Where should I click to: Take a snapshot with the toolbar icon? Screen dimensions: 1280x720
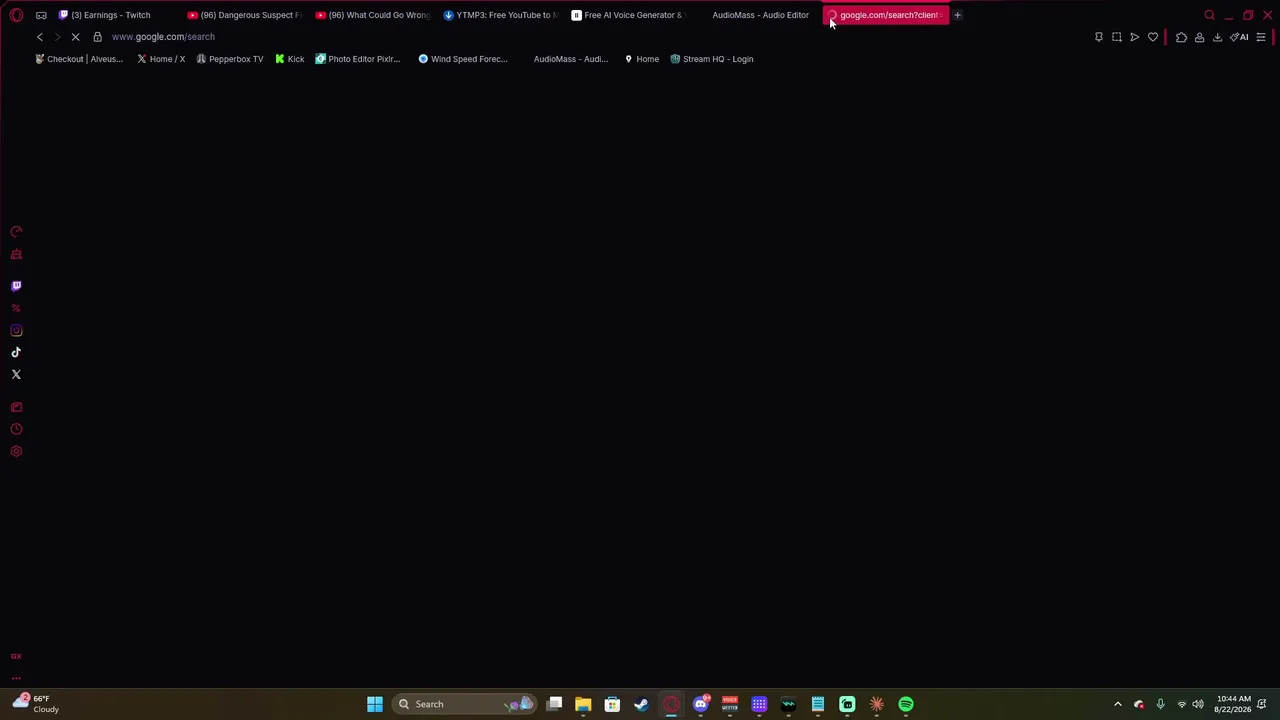point(1117,37)
